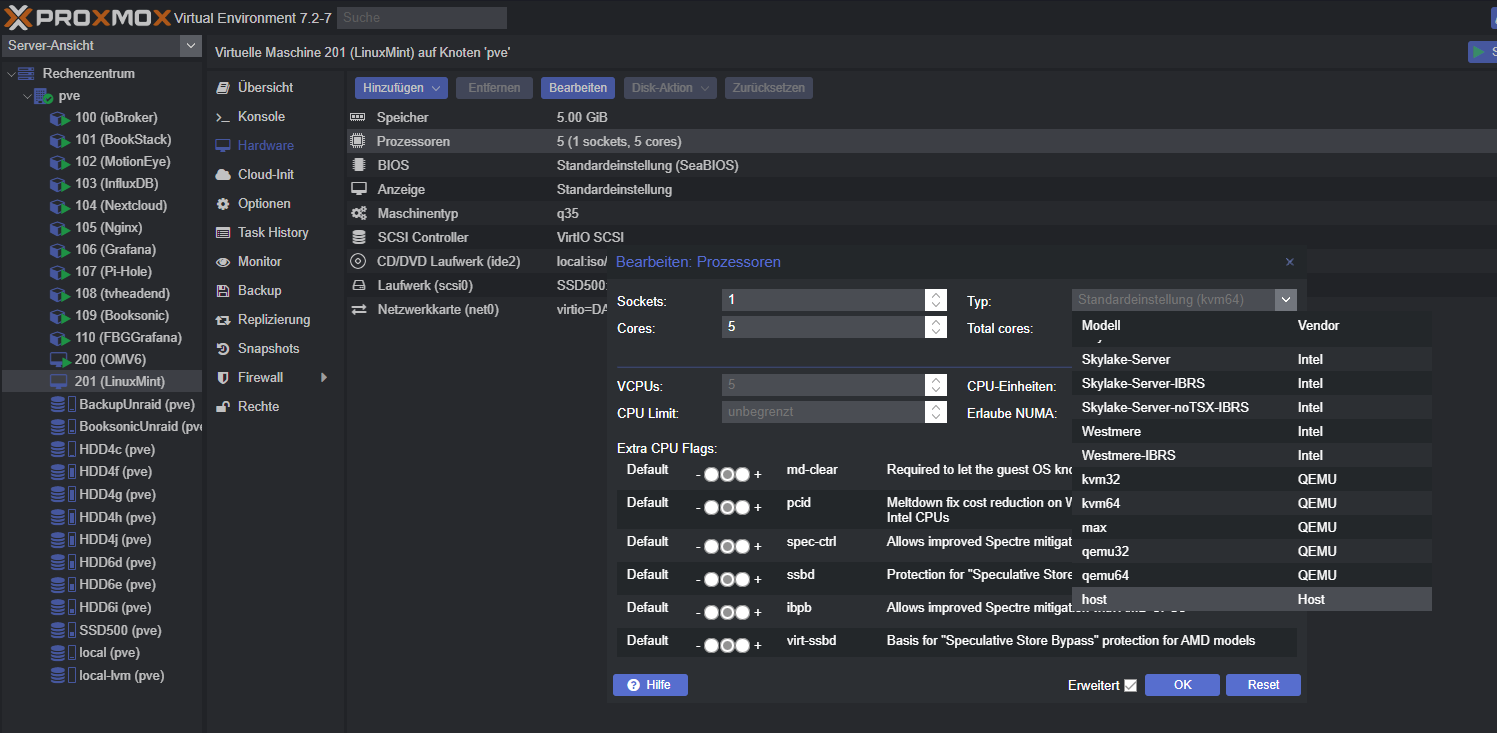Select stopped VM 200 (OMV6)

click(x=110, y=360)
